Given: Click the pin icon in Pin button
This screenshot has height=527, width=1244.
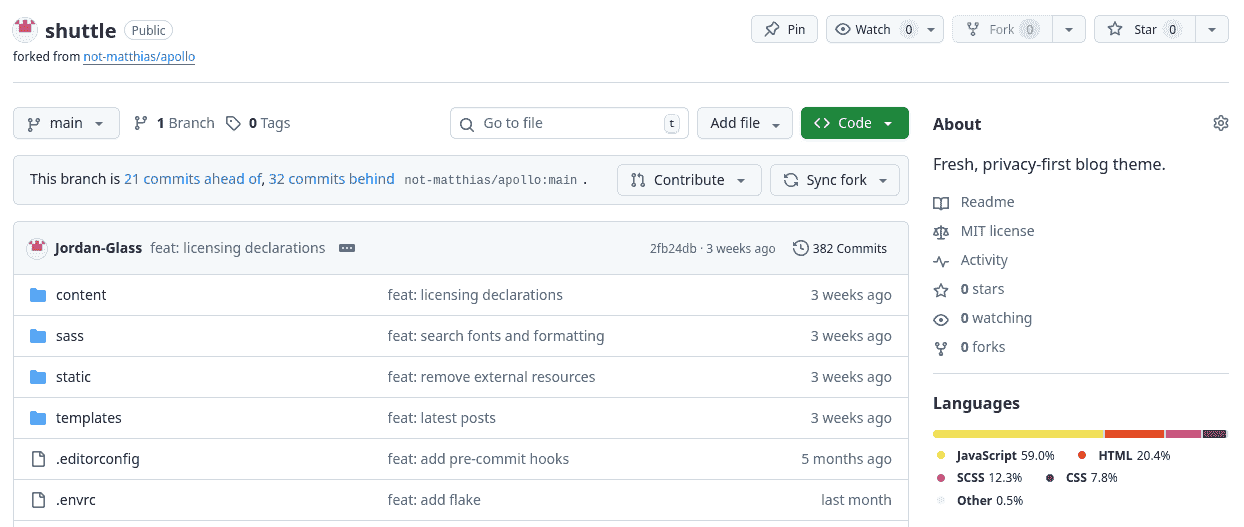Looking at the screenshot, I should 772,30.
